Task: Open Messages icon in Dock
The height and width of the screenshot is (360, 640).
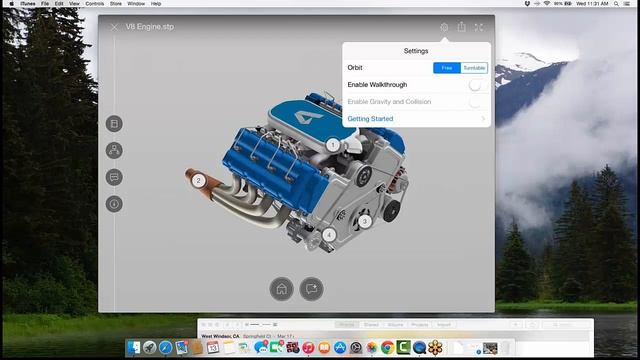Action: (260, 347)
